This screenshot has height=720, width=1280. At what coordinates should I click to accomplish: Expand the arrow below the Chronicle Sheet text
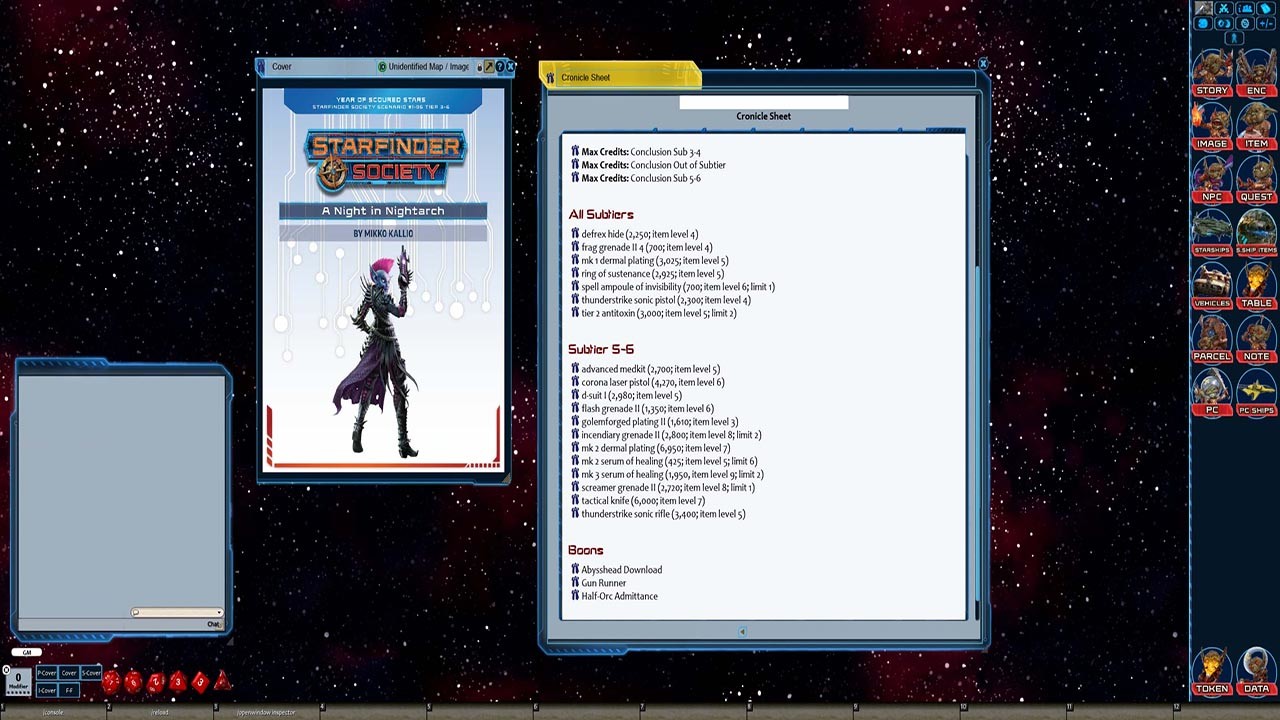tap(742, 631)
